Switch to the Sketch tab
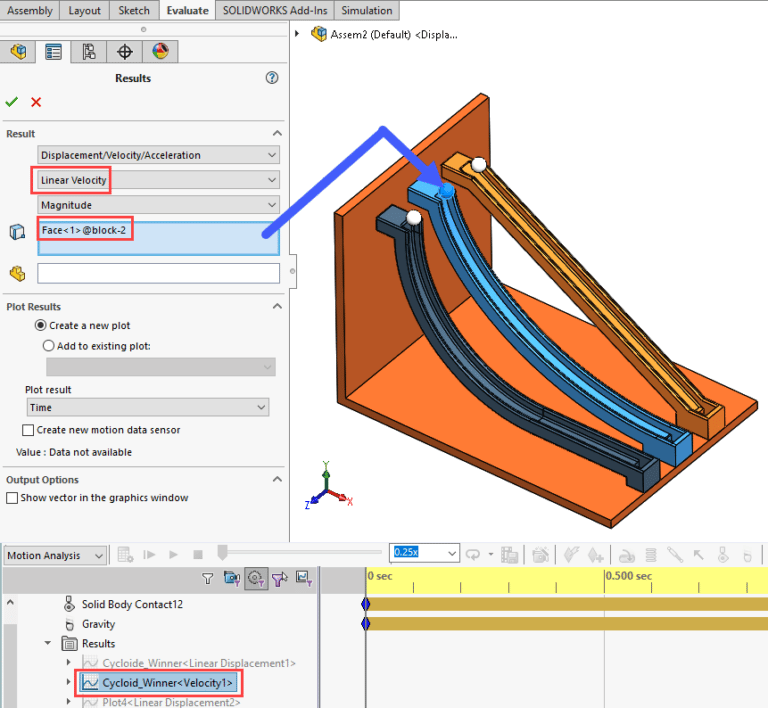This screenshot has height=708, width=768. [x=134, y=10]
